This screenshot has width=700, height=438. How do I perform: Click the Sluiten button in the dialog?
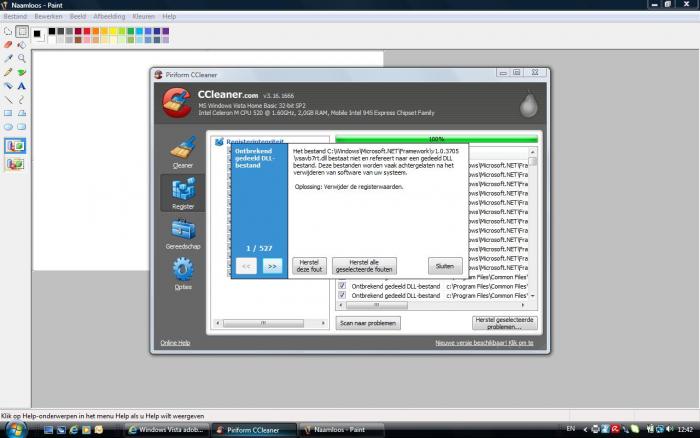coord(445,266)
